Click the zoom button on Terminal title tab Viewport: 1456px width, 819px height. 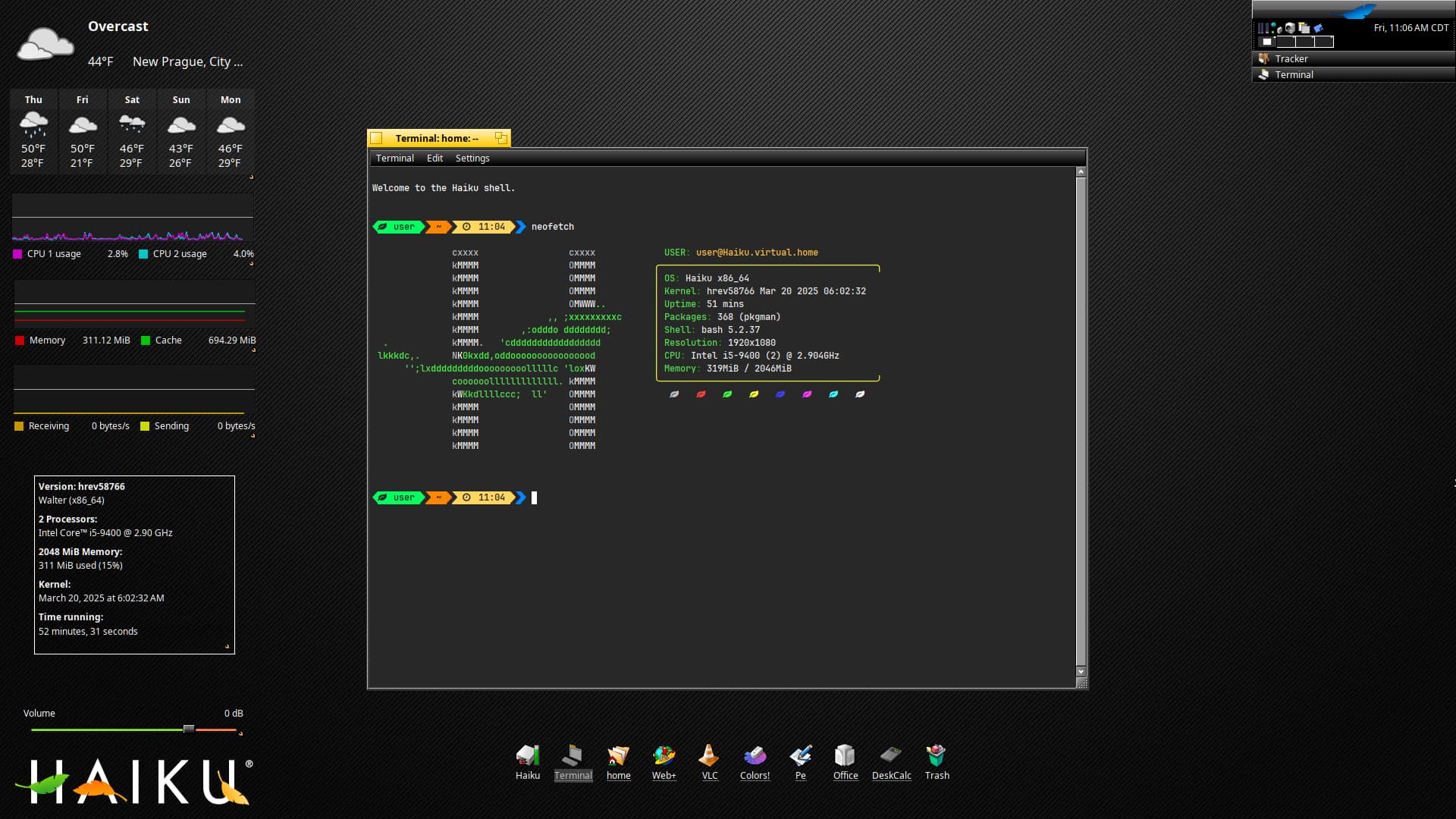point(500,137)
